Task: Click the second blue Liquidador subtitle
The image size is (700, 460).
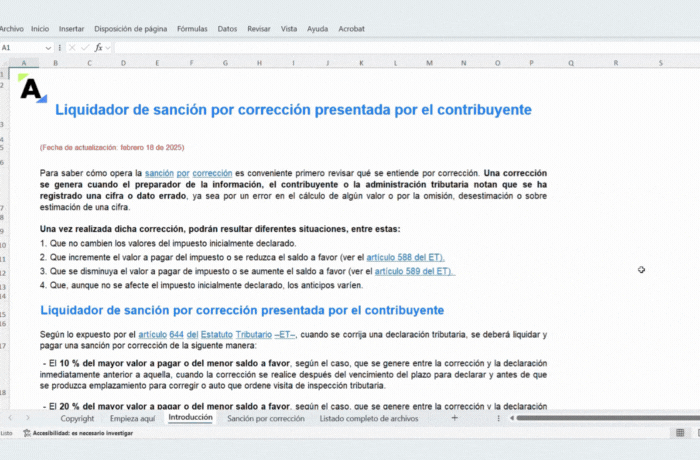Action: pyautogui.click(x=242, y=310)
